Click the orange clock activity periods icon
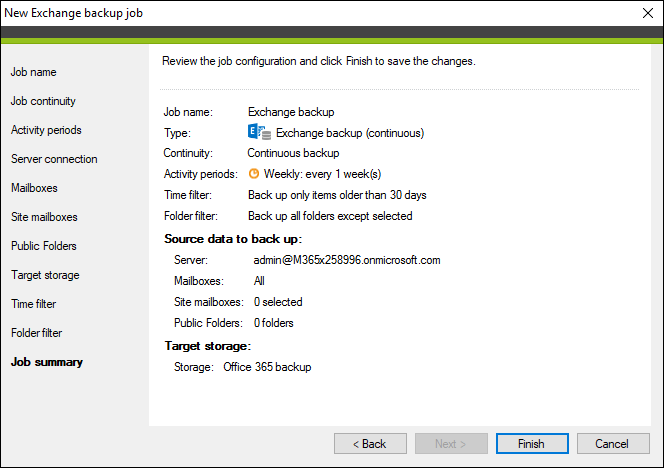Screen dimensions: 664x468 (x=254, y=174)
